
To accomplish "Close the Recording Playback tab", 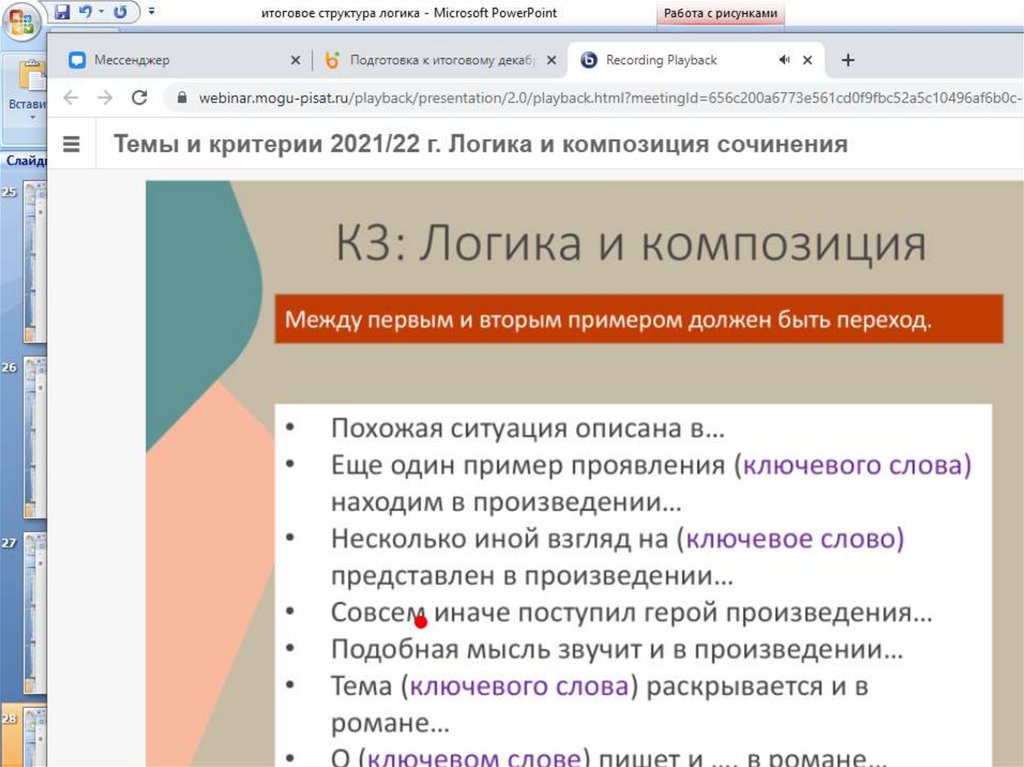I will click(x=807, y=60).
